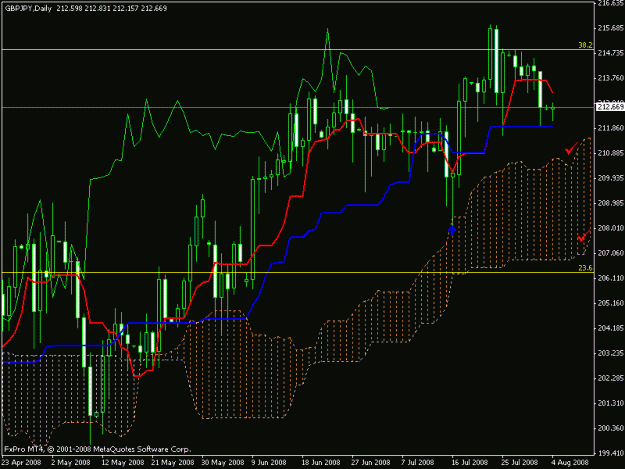625x469 pixels.
Task: Click the 30 May 2008 date label
Action: 222,463
